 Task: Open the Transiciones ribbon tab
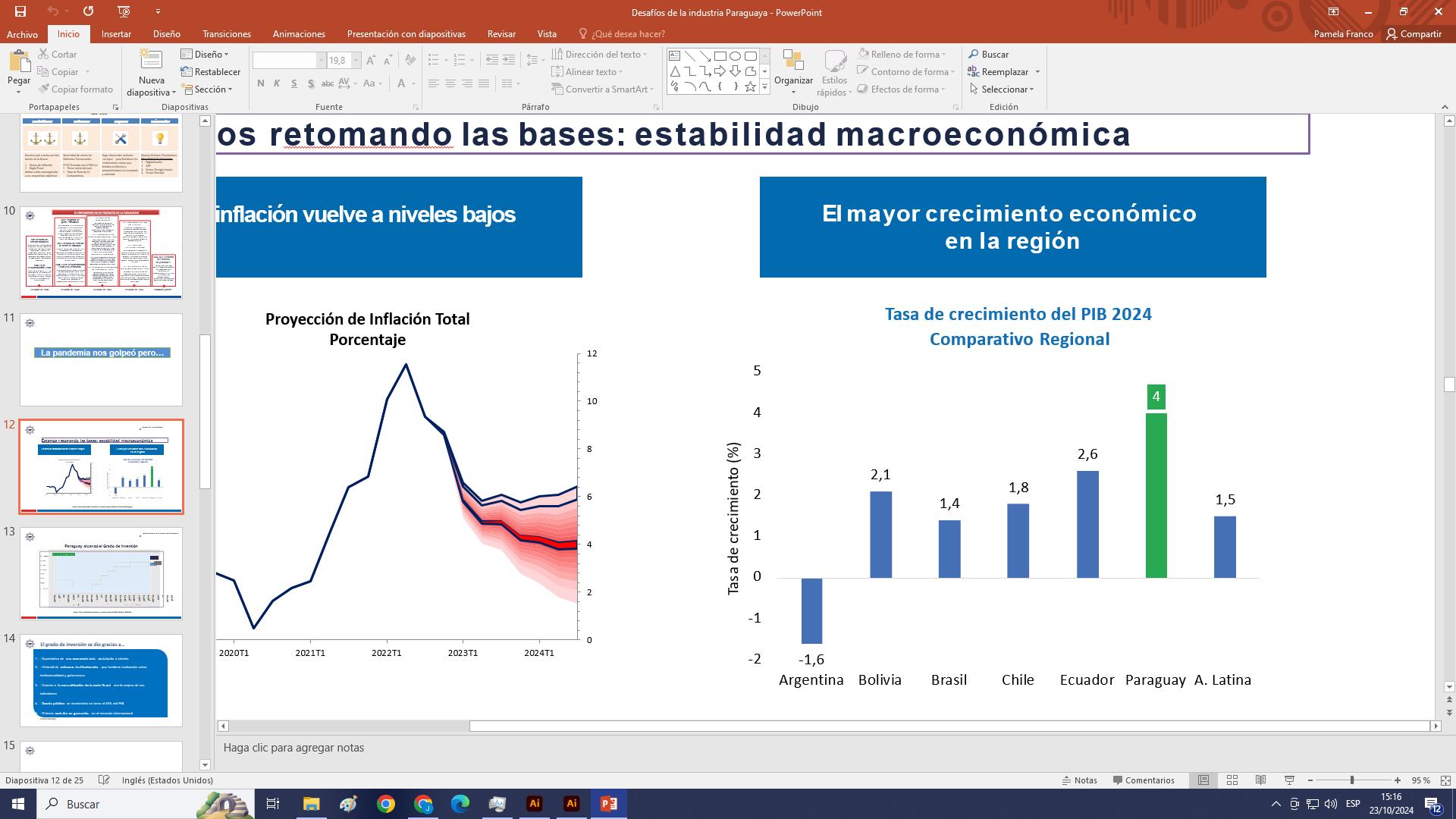[x=226, y=34]
